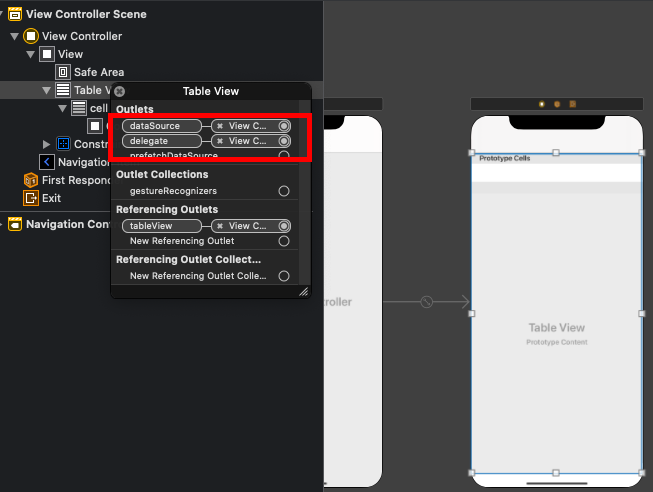Click the delegate connection circle
This screenshot has height=492, width=653.
point(284,141)
